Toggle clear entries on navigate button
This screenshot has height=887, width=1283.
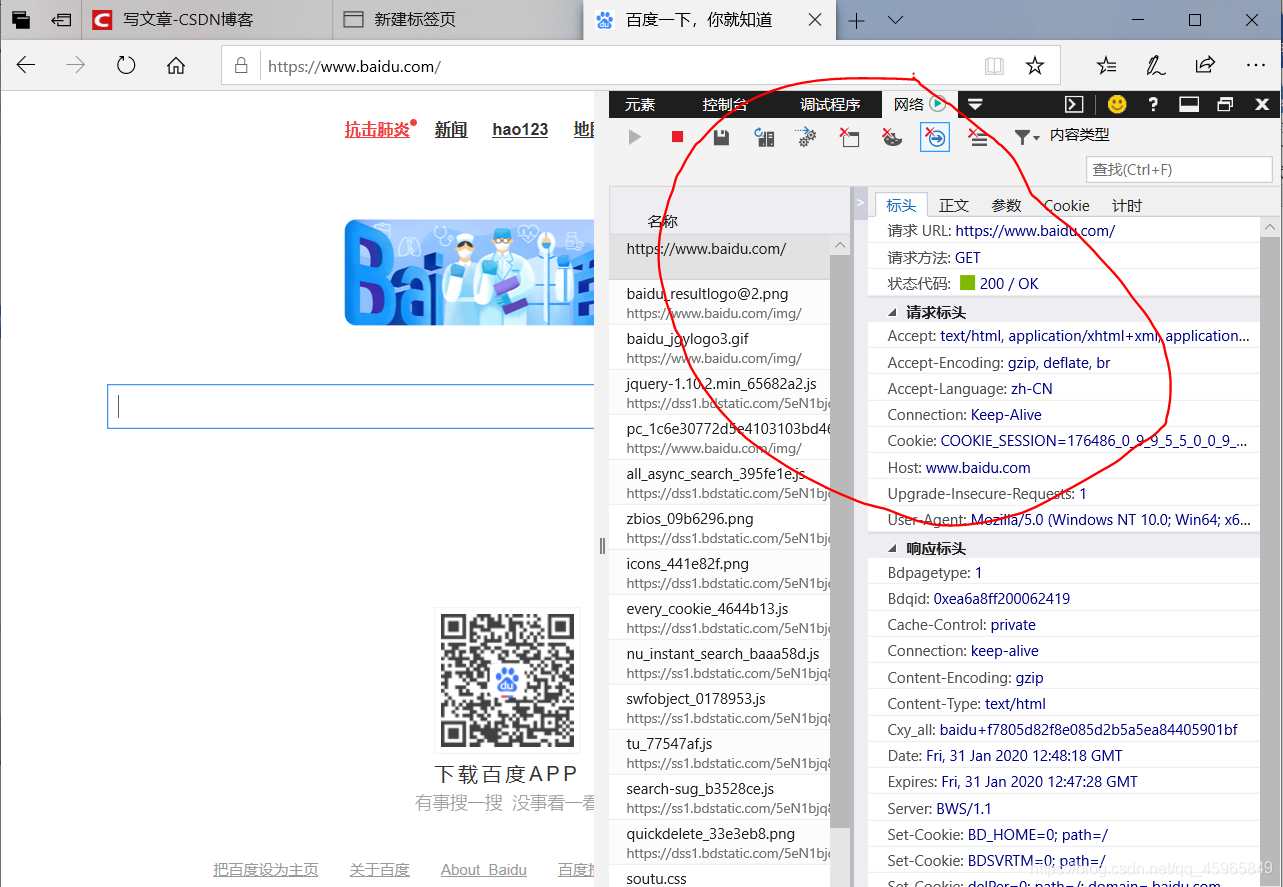tap(935, 137)
